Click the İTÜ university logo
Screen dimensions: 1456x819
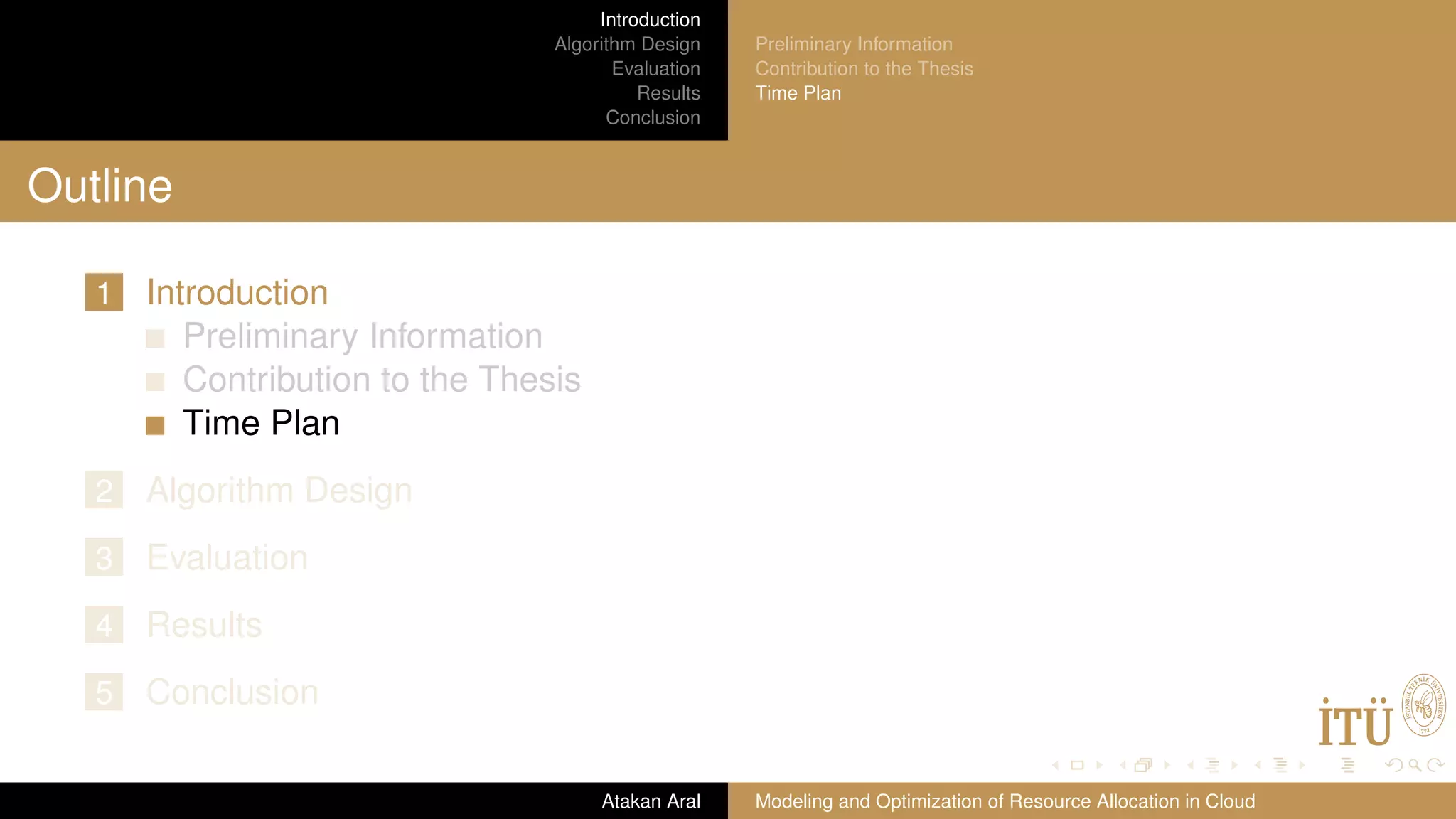tap(1355, 722)
